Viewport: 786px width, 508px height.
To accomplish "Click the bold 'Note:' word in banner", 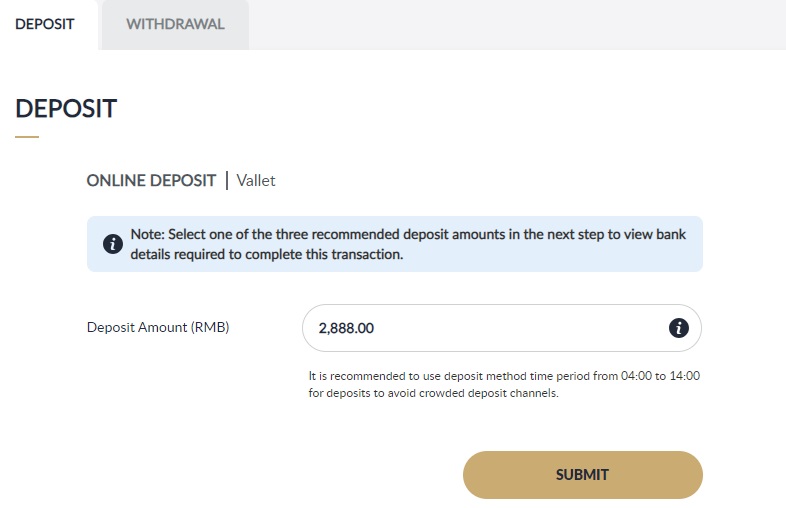I will click(147, 234).
